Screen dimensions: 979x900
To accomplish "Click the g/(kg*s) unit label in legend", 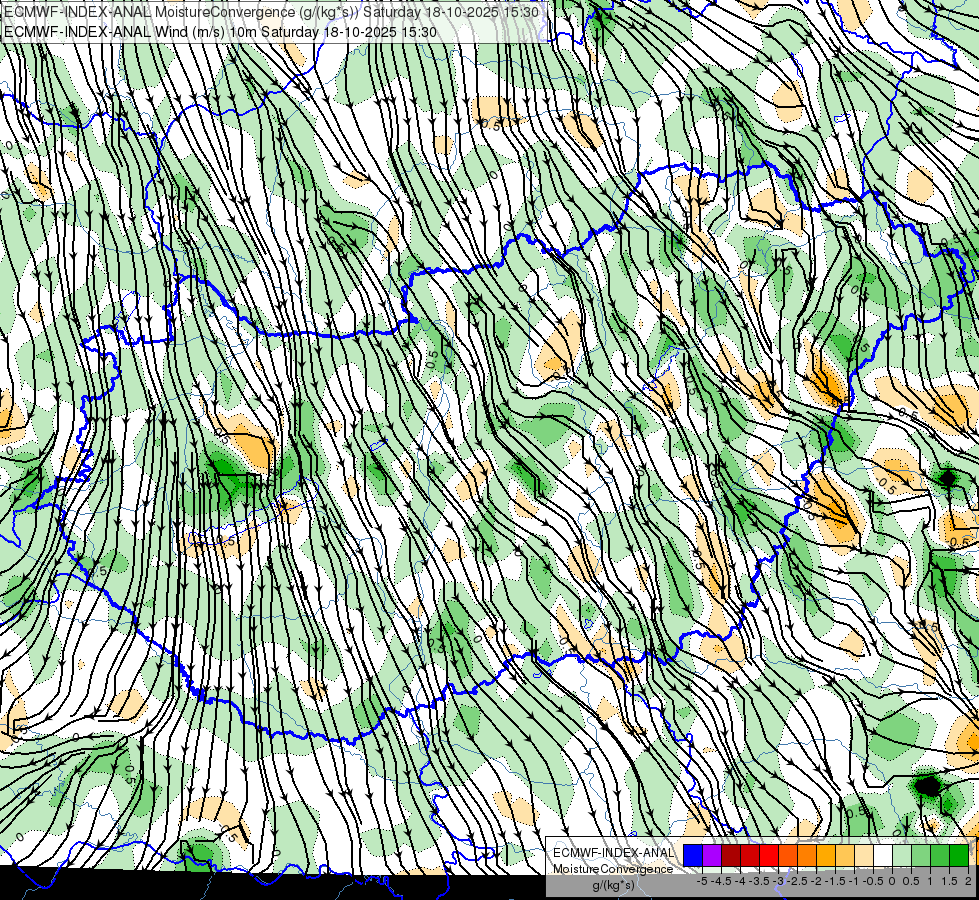I will tap(613, 886).
